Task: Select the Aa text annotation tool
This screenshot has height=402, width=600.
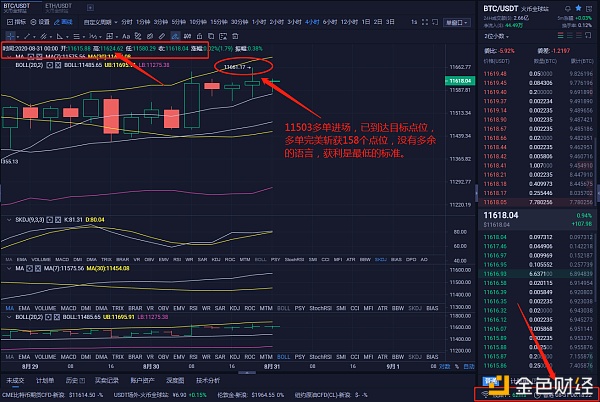Action: (x=126, y=36)
